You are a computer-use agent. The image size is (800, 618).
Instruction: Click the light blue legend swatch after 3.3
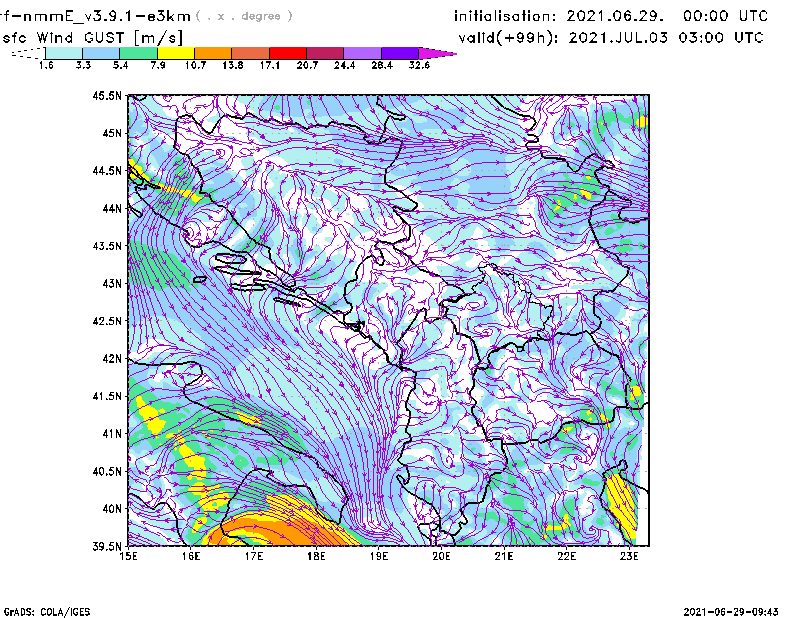pos(101,53)
